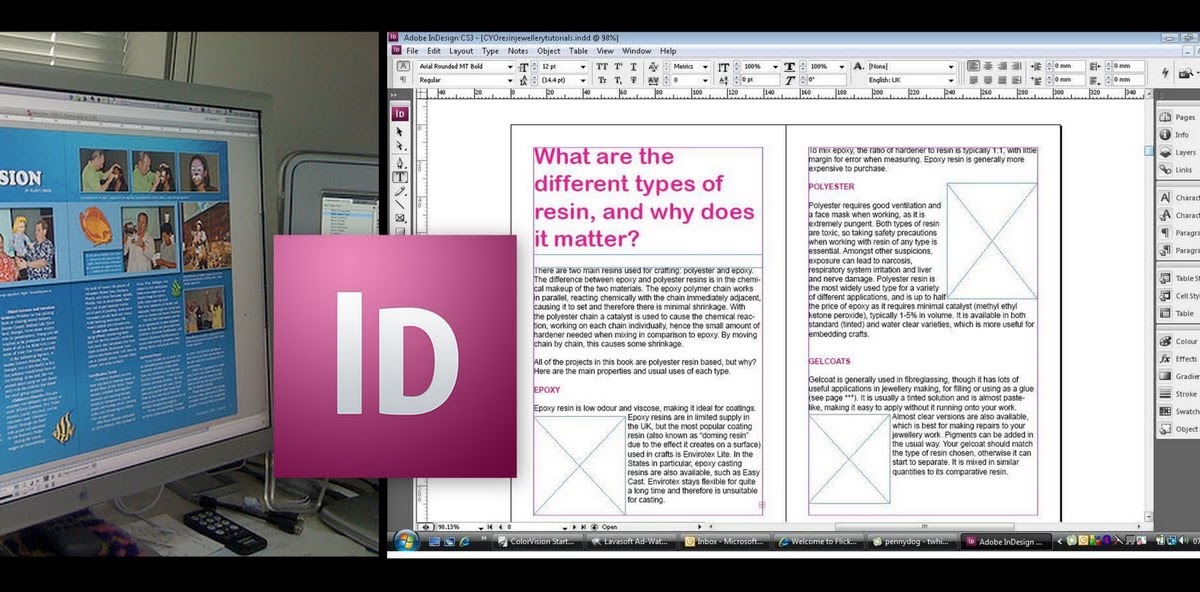
Task: Toggle Small Caps (Tr) formatting
Action: 602,80
